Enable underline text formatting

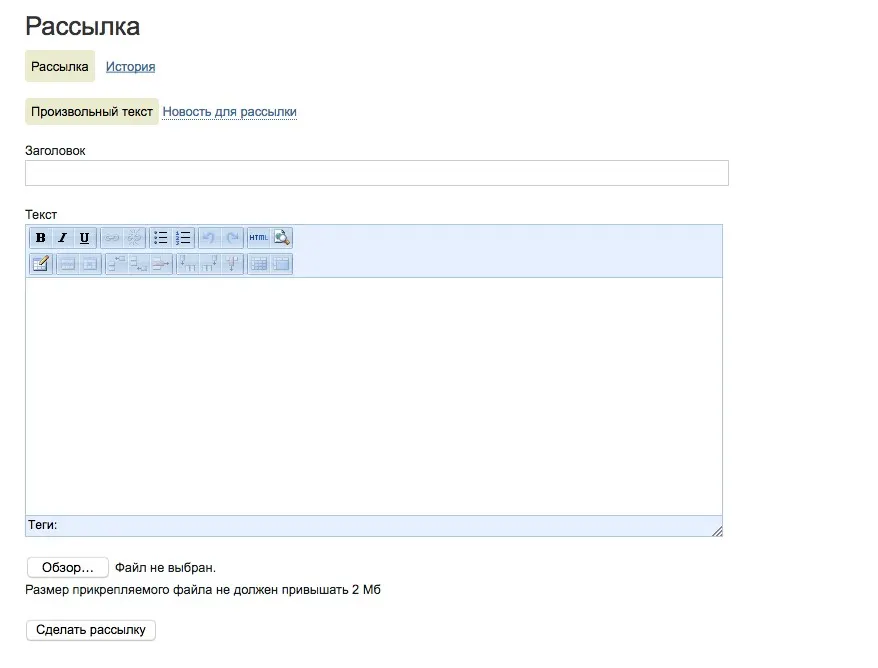pos(84,238)
